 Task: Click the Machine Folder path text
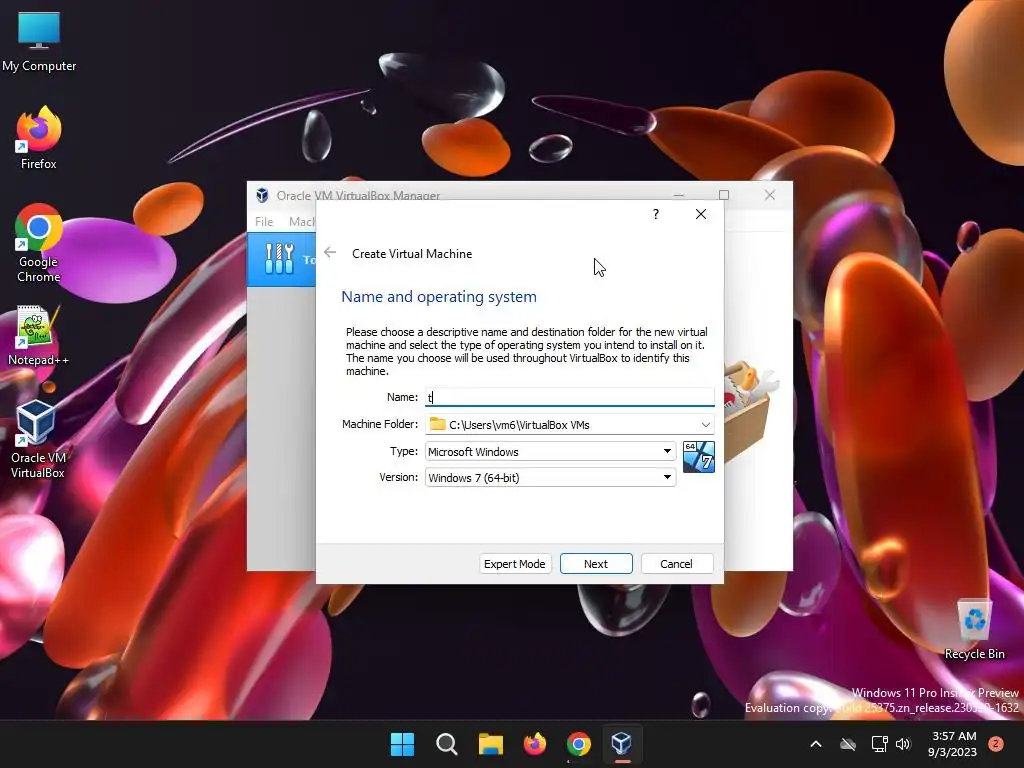519,424
